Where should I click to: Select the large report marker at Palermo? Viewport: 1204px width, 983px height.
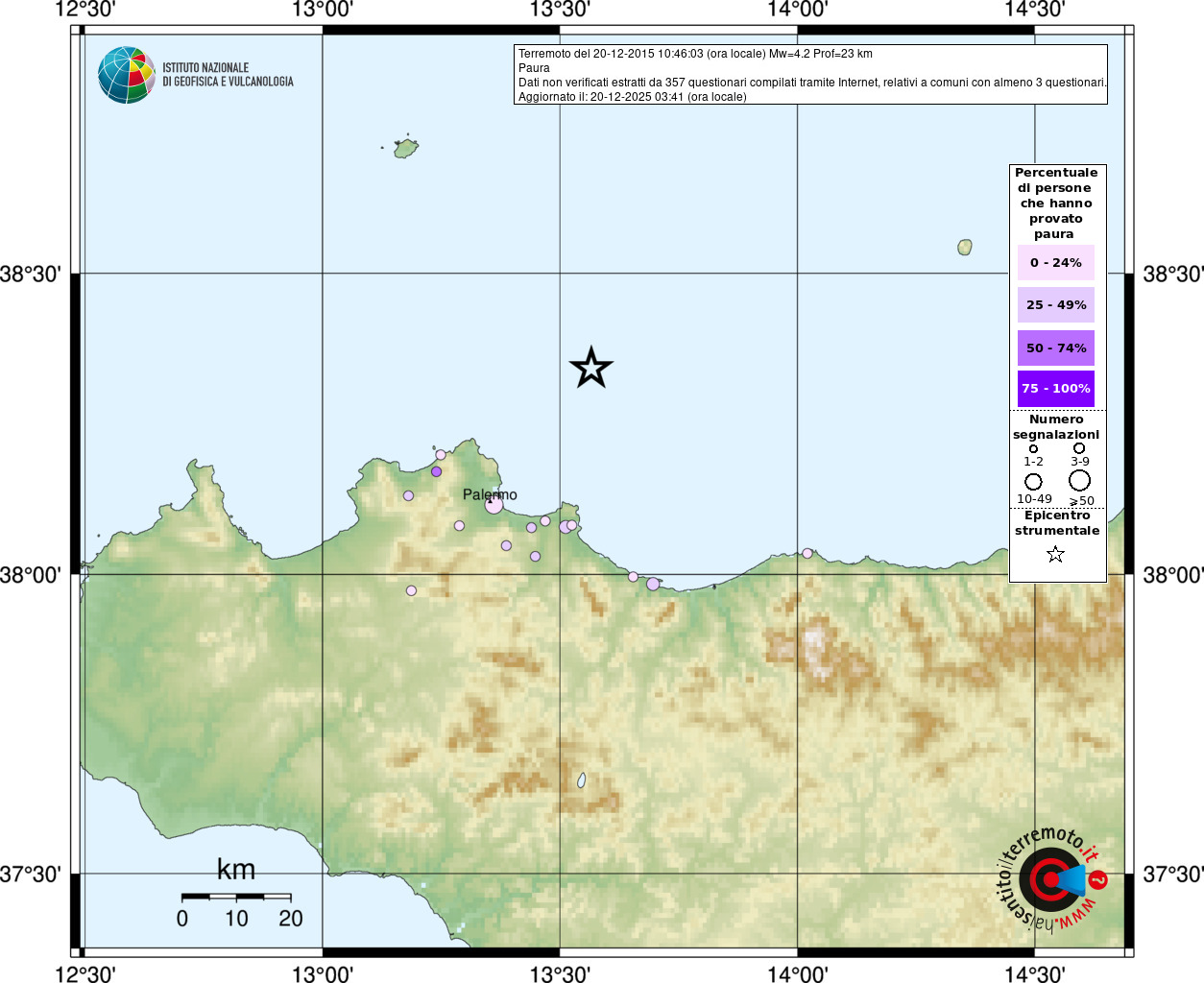coord(494,504)
